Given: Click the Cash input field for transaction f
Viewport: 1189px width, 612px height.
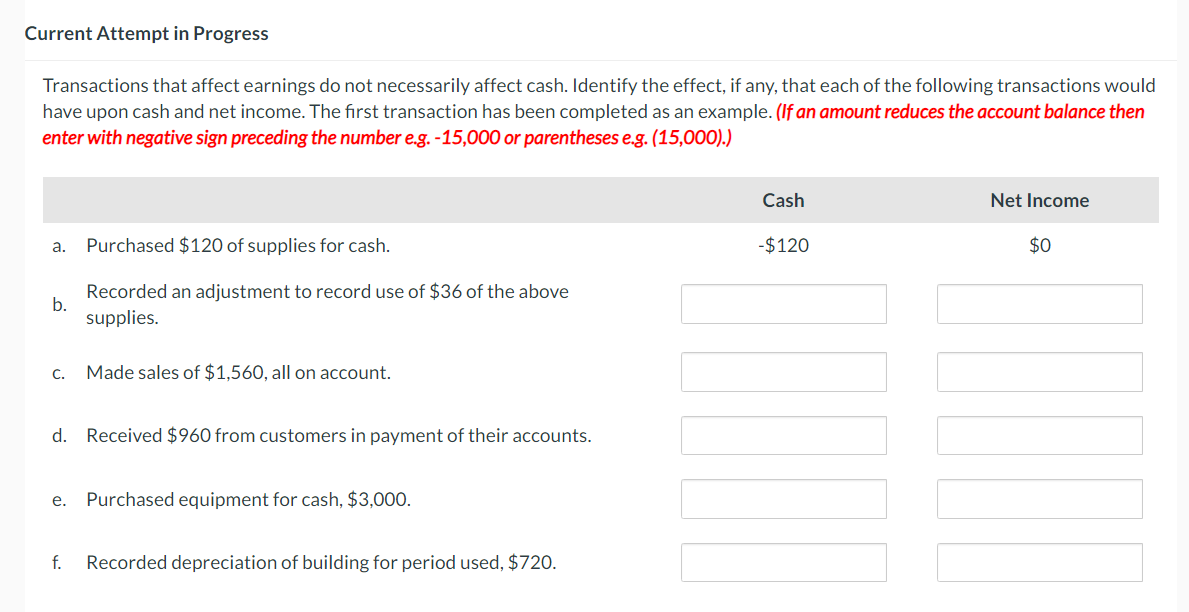Looking at the screenshot, I should [x=783, y=562].
